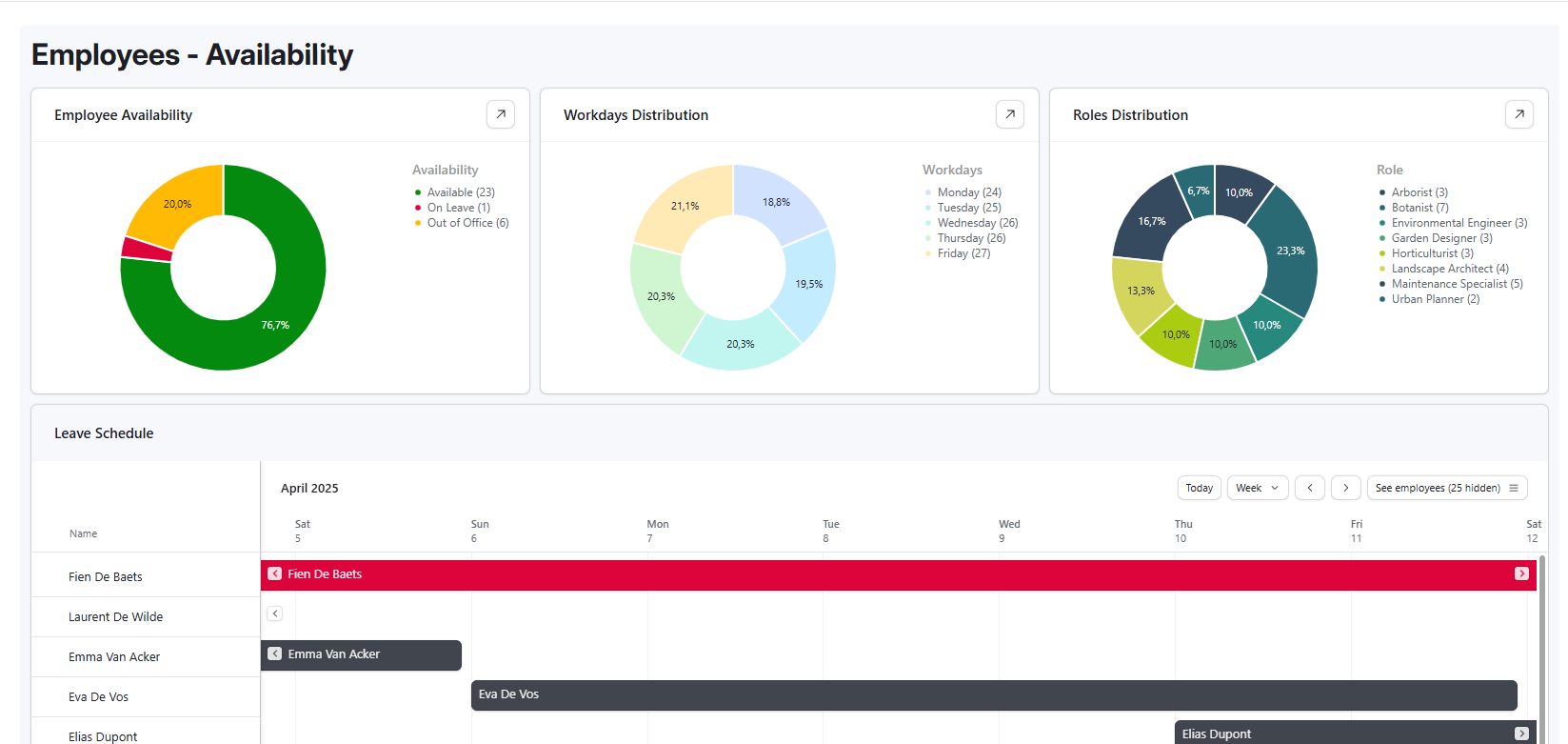Select Fien De Baets in name list
The width and height of the screenshot is (1568, 744).
coord(106,576)
